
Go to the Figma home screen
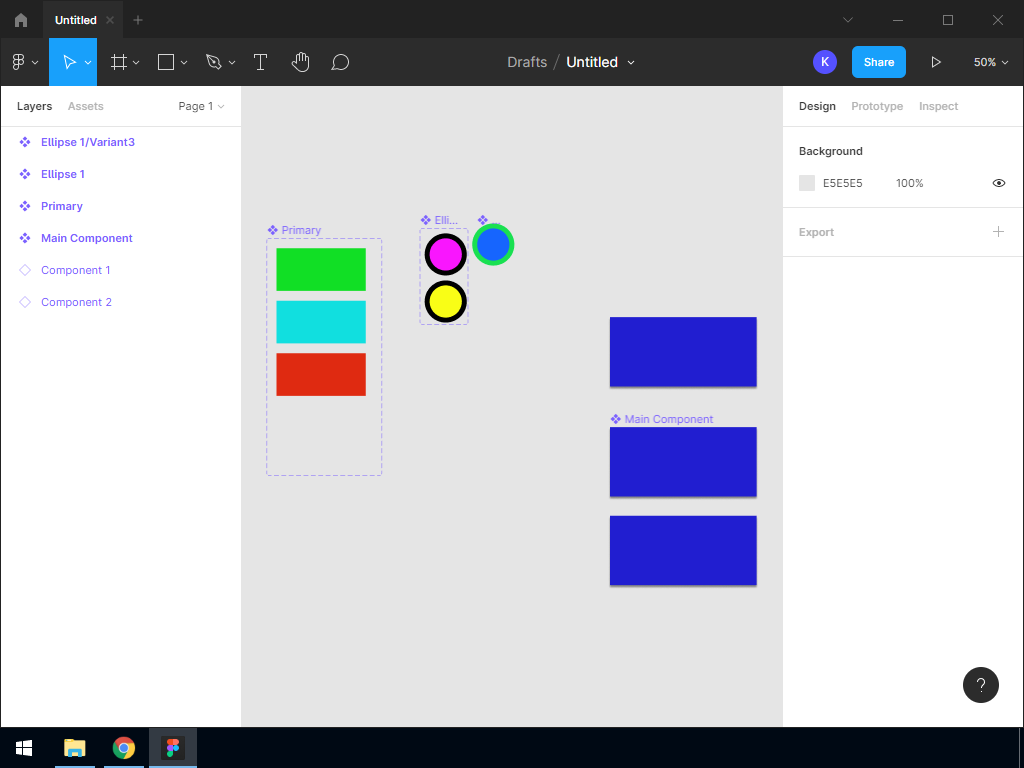[x=21, y=20]
